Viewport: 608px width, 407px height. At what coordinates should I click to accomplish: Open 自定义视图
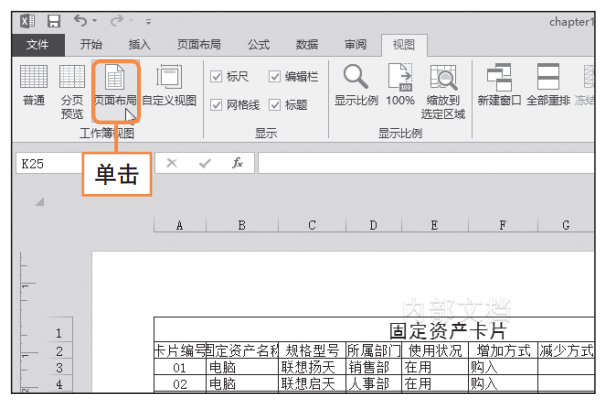coord(169,86)
